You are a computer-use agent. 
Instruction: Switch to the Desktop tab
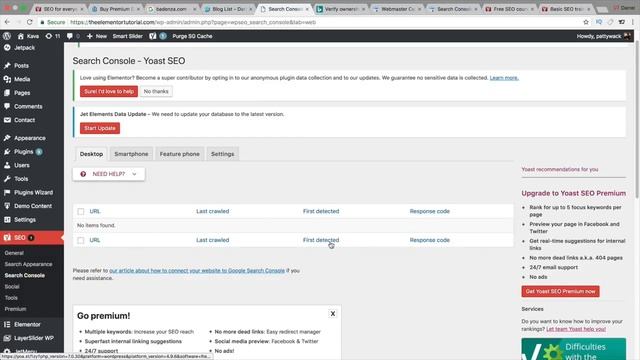pos(91,154)
